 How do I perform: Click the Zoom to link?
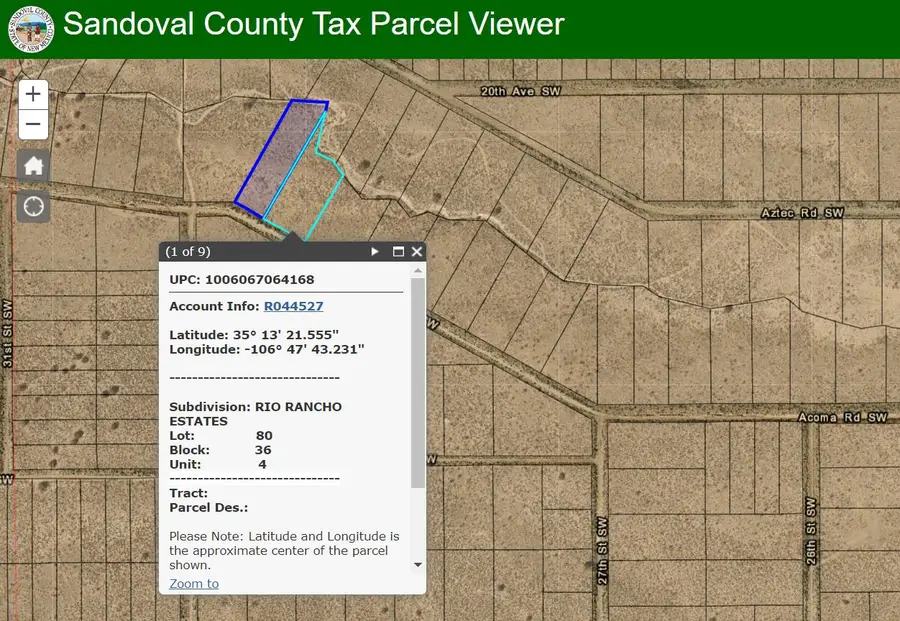[194, 584]
